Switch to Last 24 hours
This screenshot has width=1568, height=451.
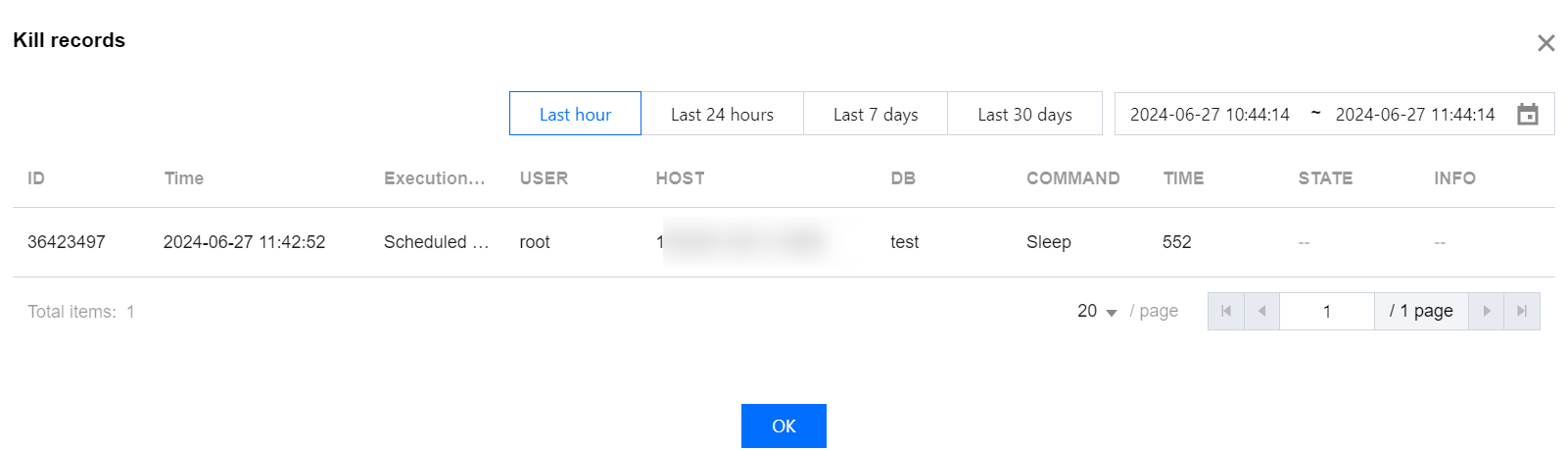click(722, 114)
